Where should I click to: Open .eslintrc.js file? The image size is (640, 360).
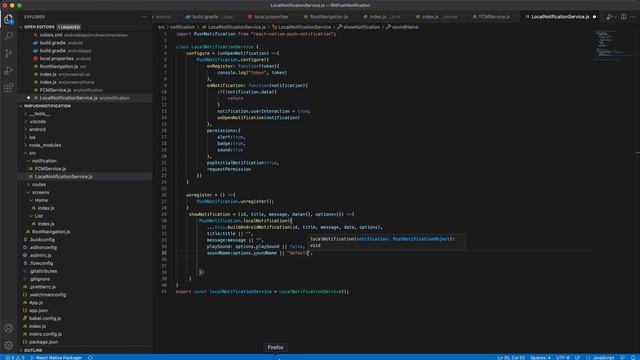coord(40,256)
